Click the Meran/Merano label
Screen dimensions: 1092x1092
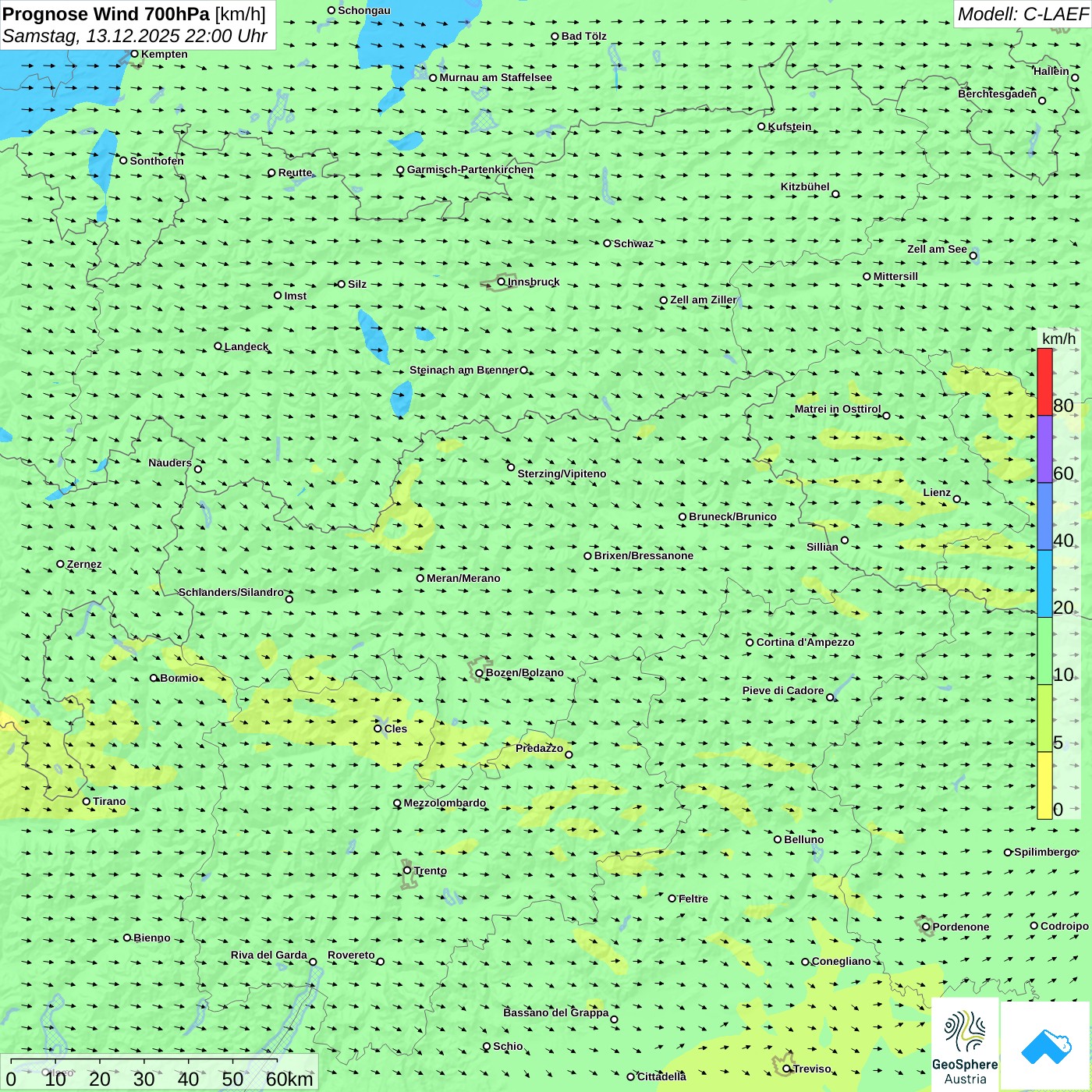click(463, 578)
